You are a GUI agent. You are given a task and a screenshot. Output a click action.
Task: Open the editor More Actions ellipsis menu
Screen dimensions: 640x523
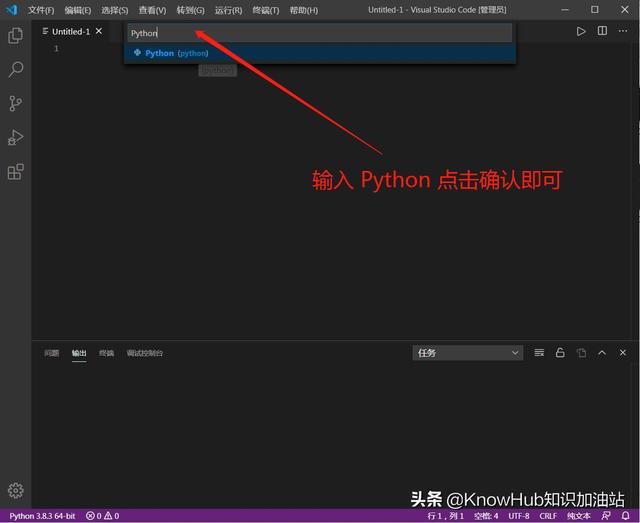pos(623,31)
